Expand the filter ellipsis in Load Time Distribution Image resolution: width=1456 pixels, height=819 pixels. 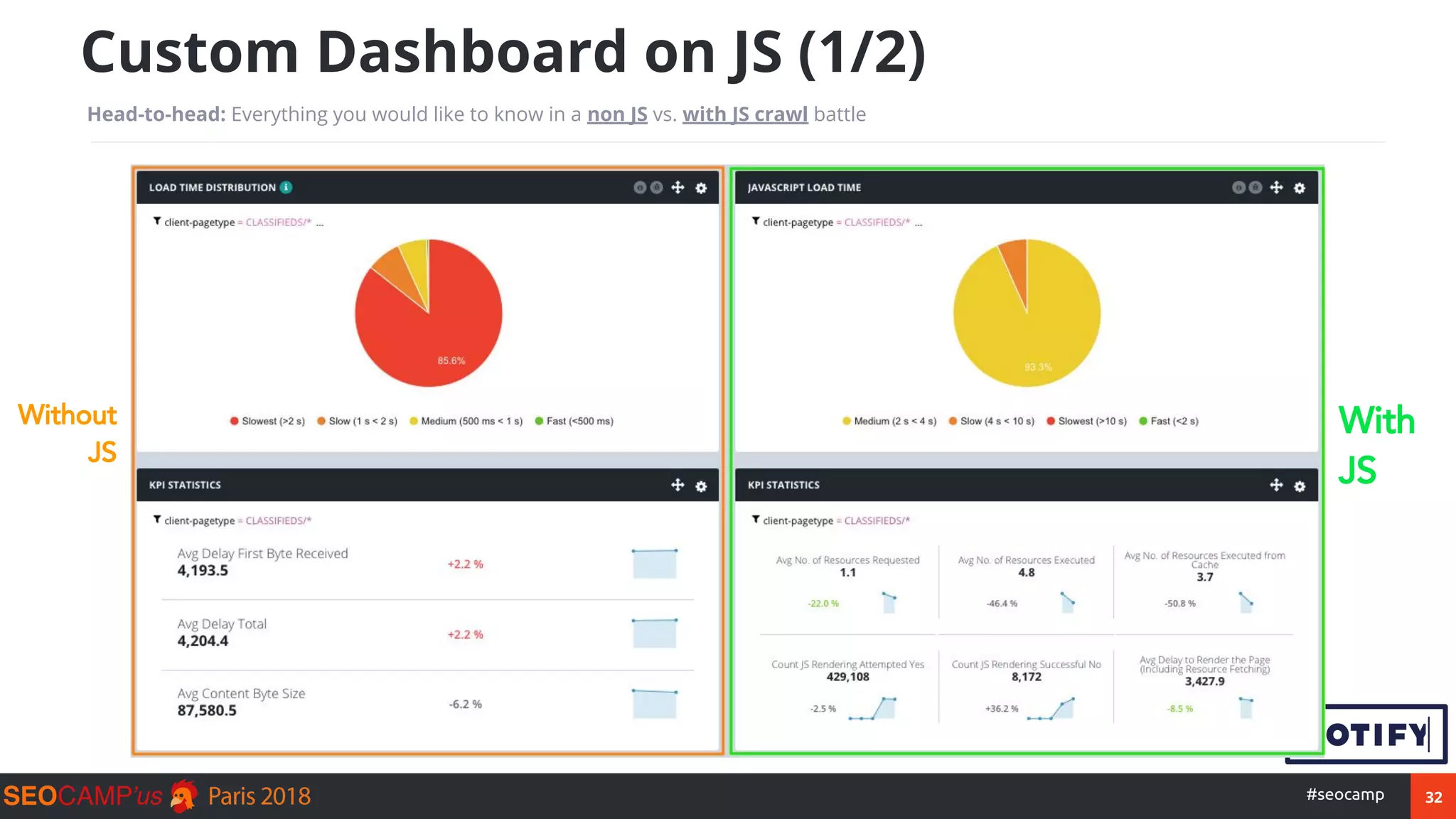click(320, 223)
